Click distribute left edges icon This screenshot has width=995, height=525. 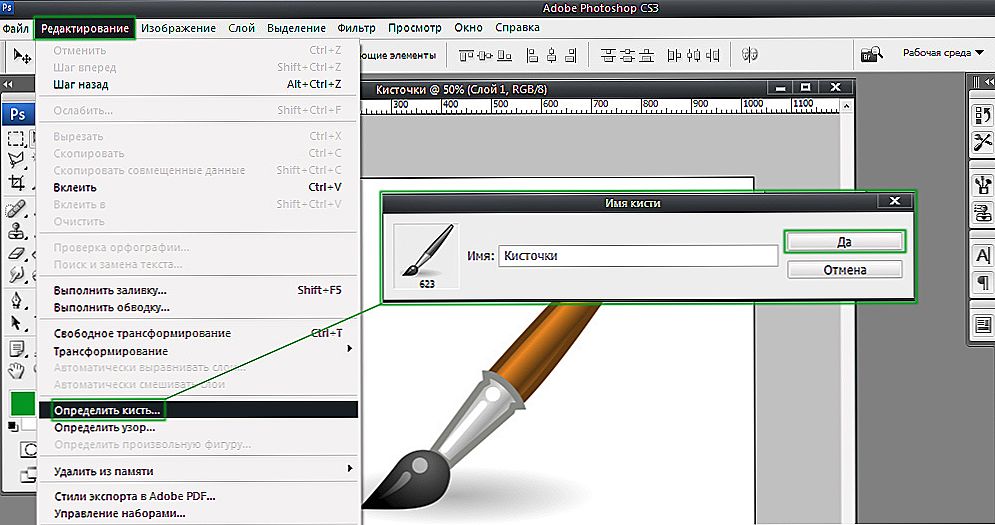pyautogui.click(x=674, y=56)
